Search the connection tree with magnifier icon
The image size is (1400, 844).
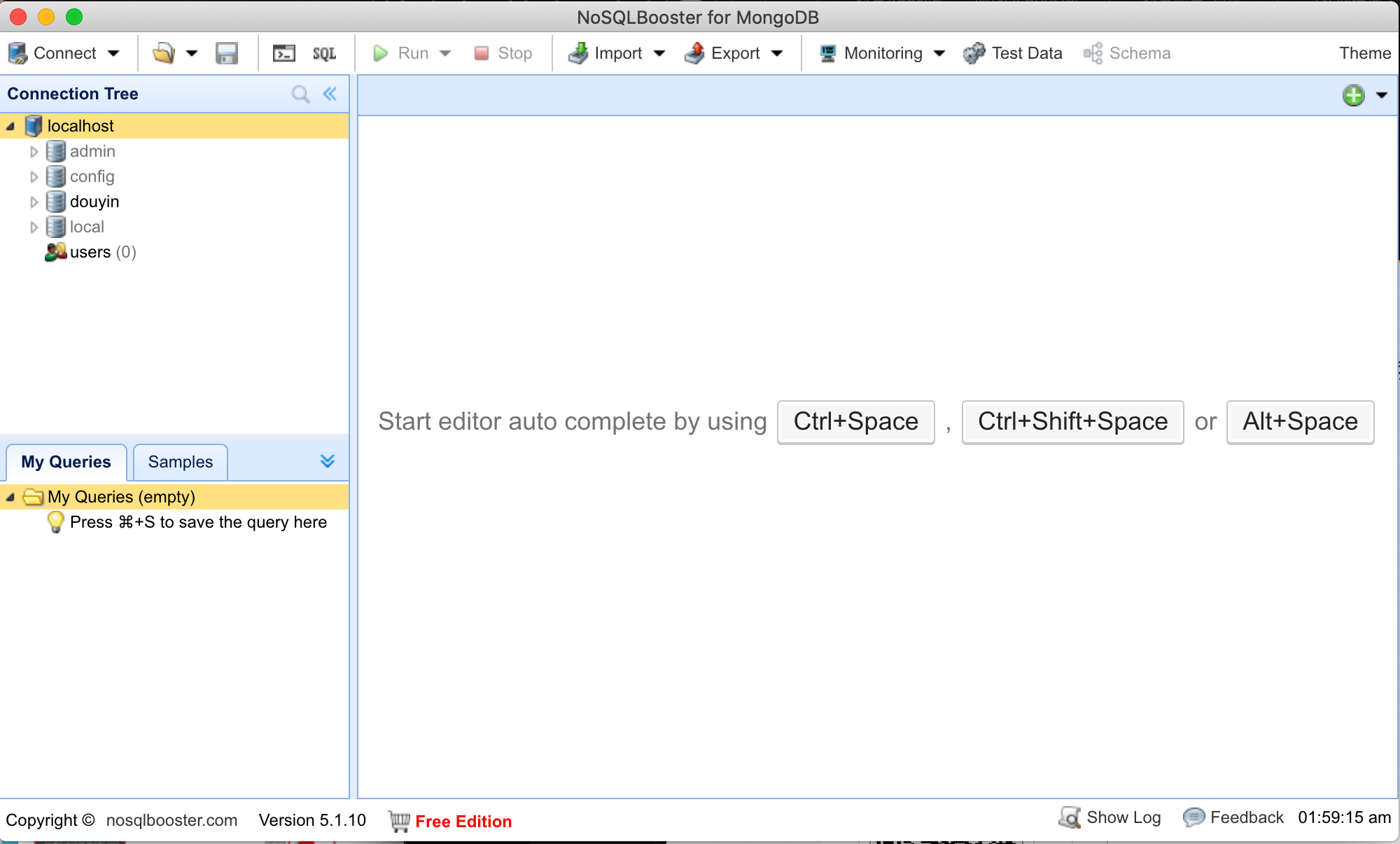click(300, 94)
